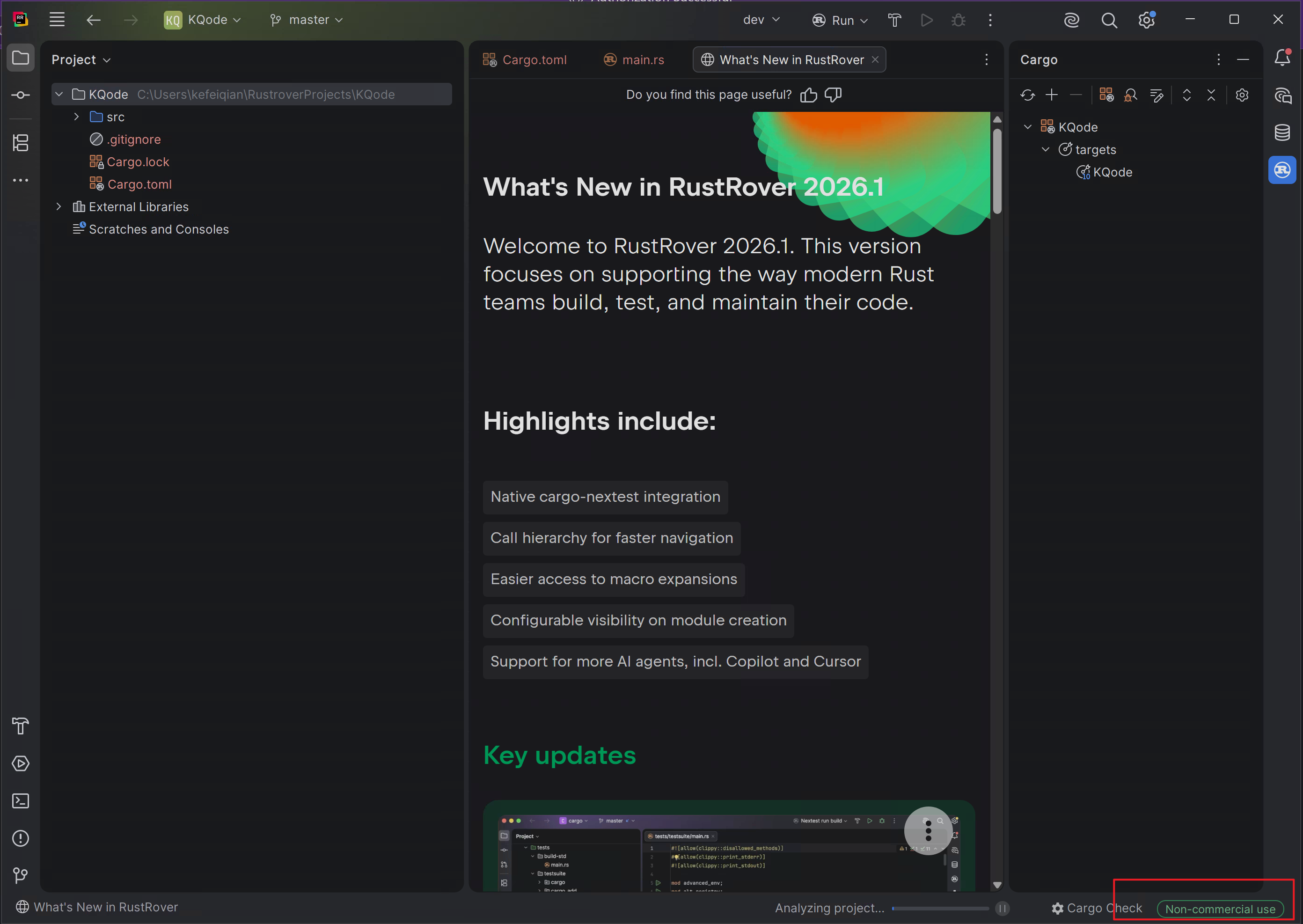Viewport: 1303px width, 924px height.
Task: Pause the Analyzing project process
Action: coord(1003,908)
